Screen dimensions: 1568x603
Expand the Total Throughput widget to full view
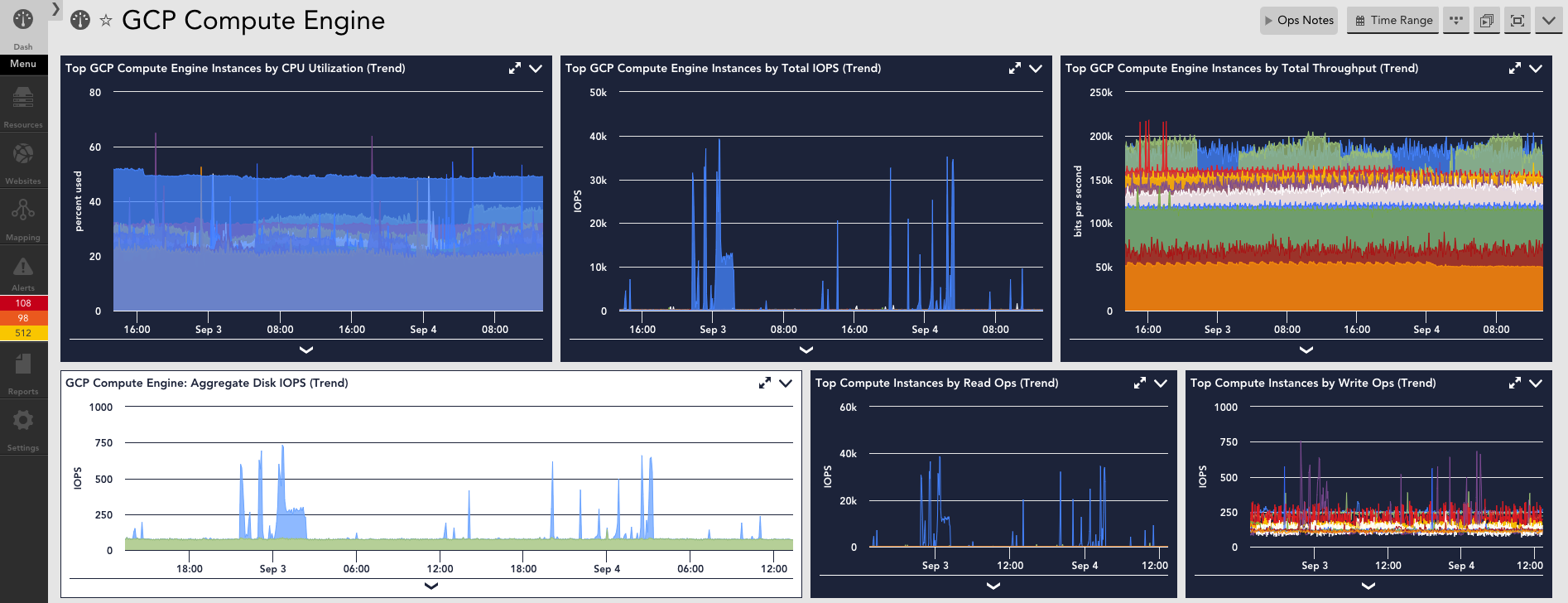click(x=1515, y=68)
